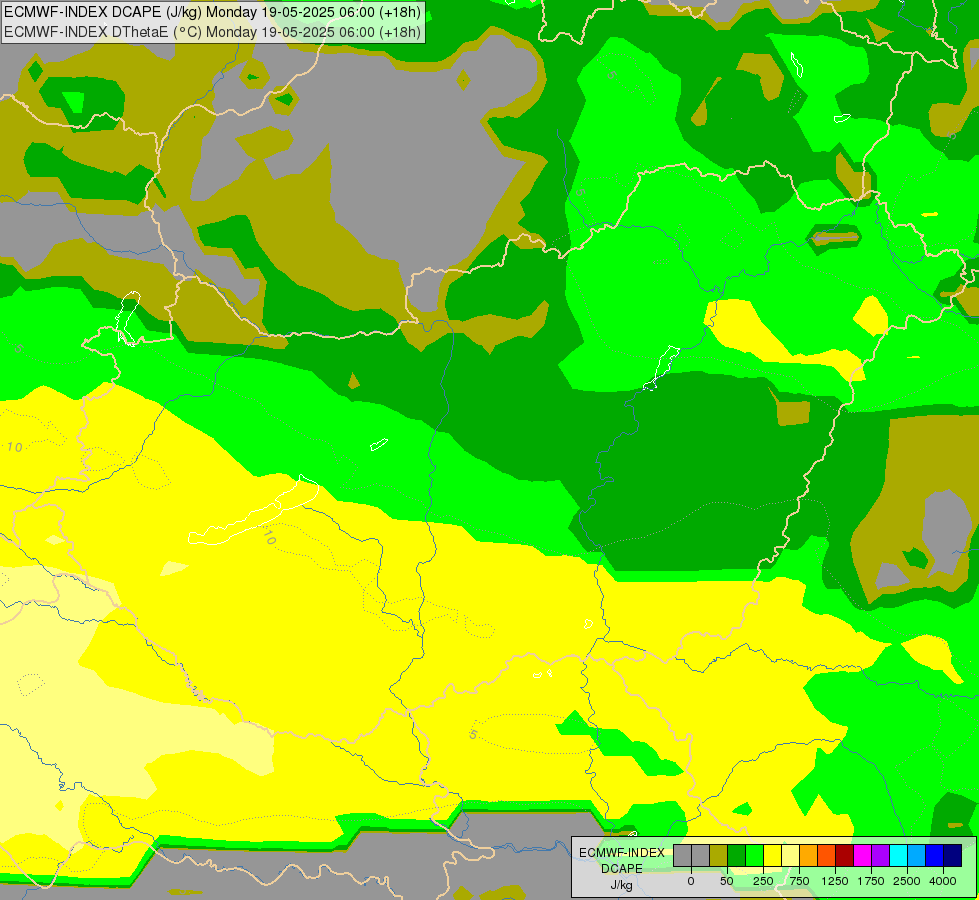Click the legend value 1250
Screen dimensions: 979x900
[835, 881]
